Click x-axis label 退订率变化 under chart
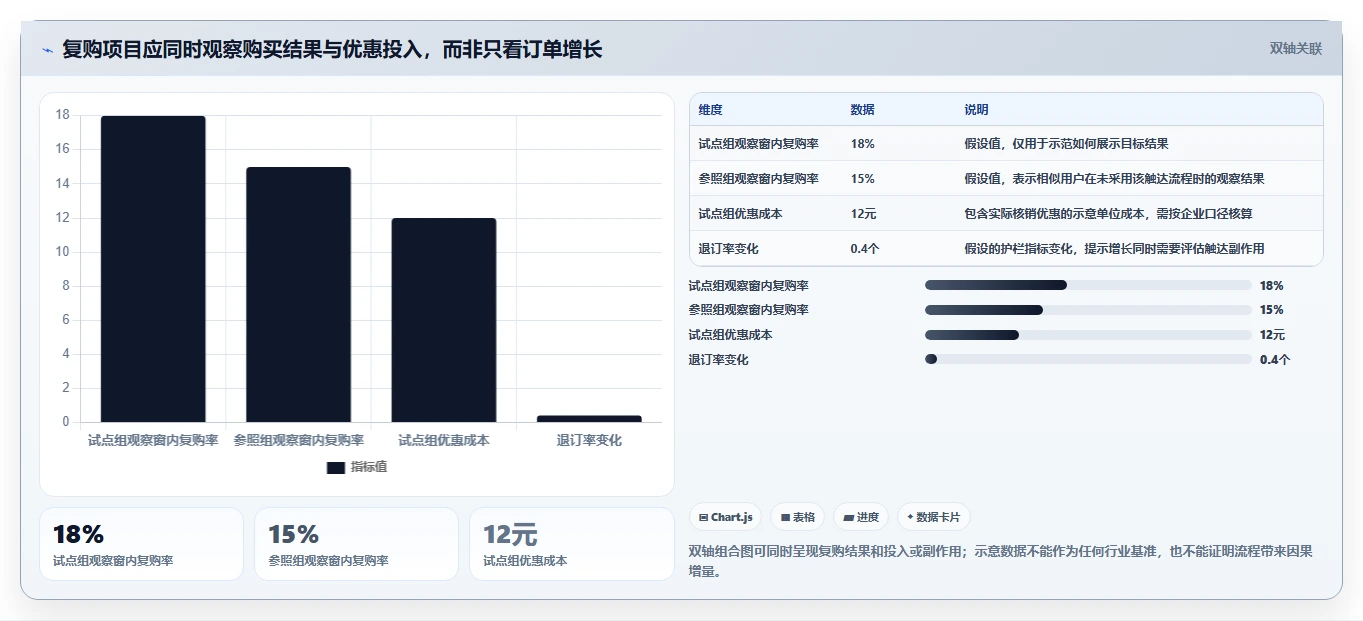 click(x=589, y=440)
